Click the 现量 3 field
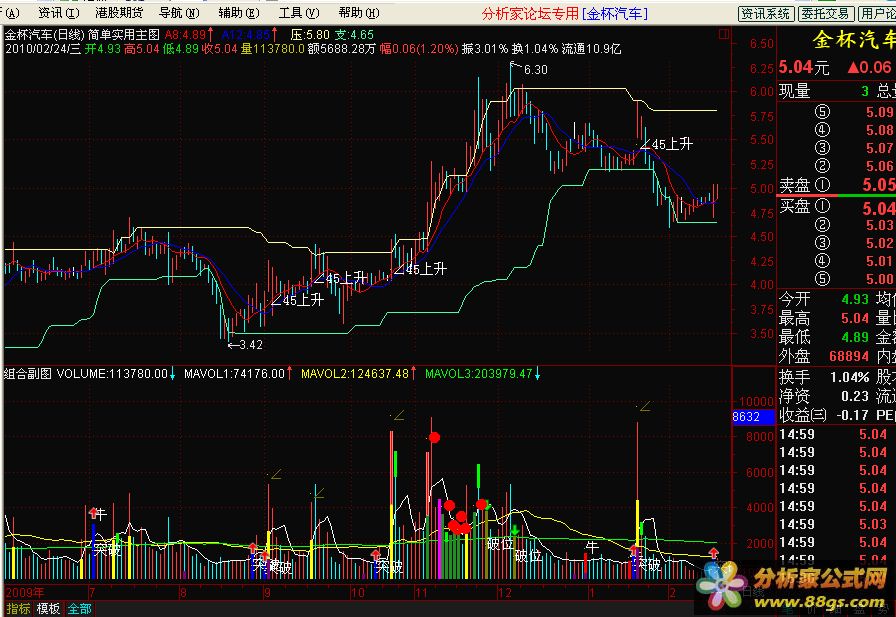Screen dimensions: 896x617 pyautogui.click(x=823, y=91)
